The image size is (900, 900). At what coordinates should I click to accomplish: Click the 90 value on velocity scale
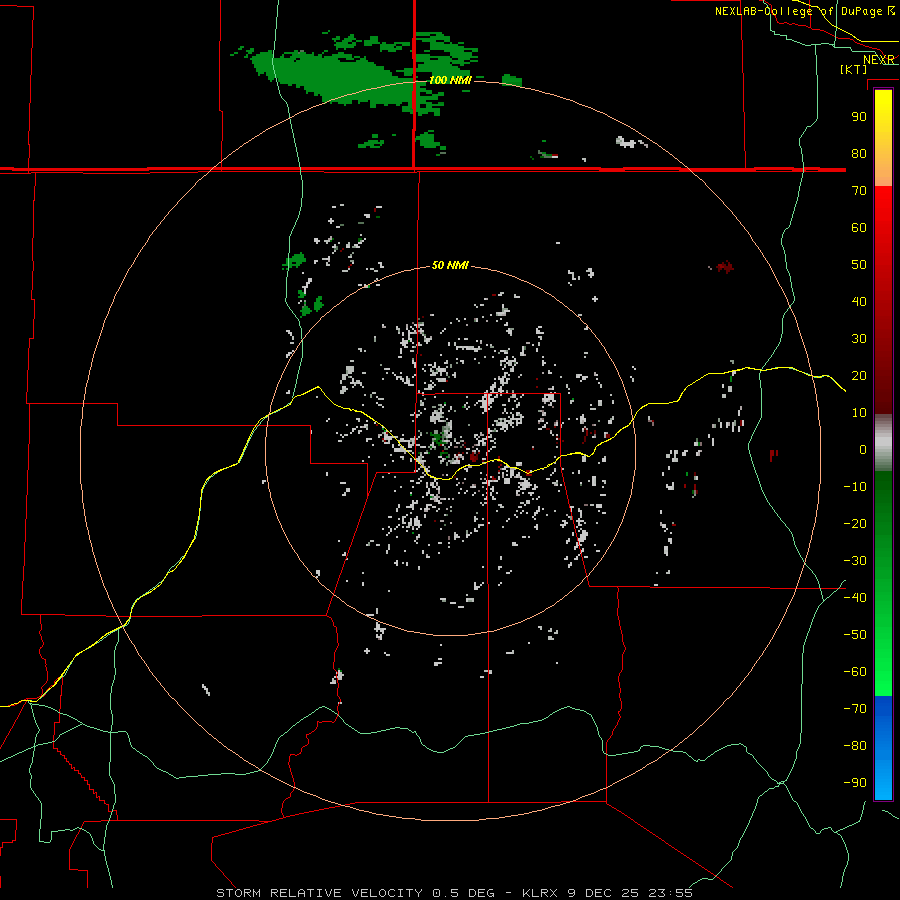point(859,117)
